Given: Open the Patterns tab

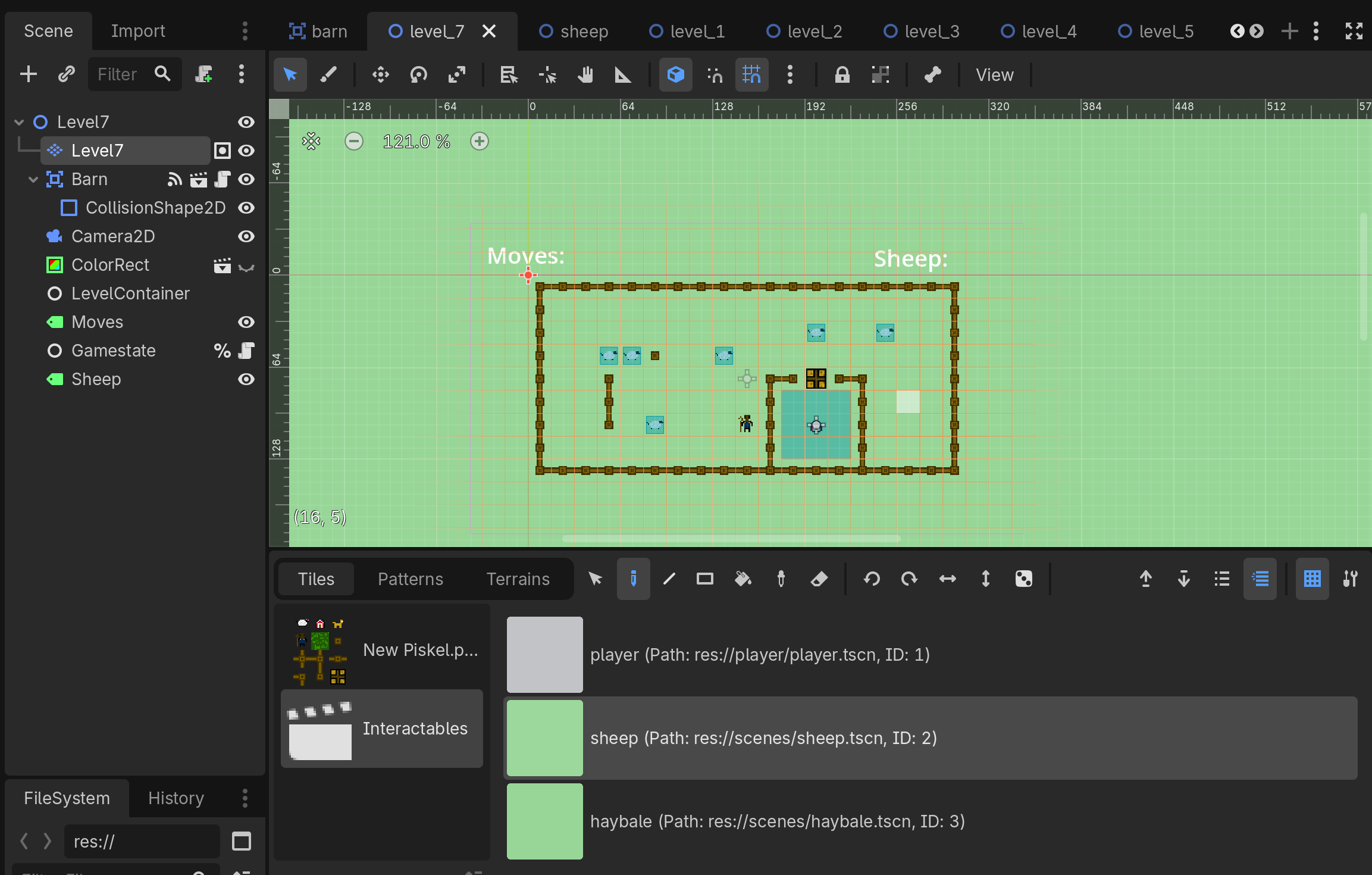Looking at the screenshot, I should tap(411, 579).
